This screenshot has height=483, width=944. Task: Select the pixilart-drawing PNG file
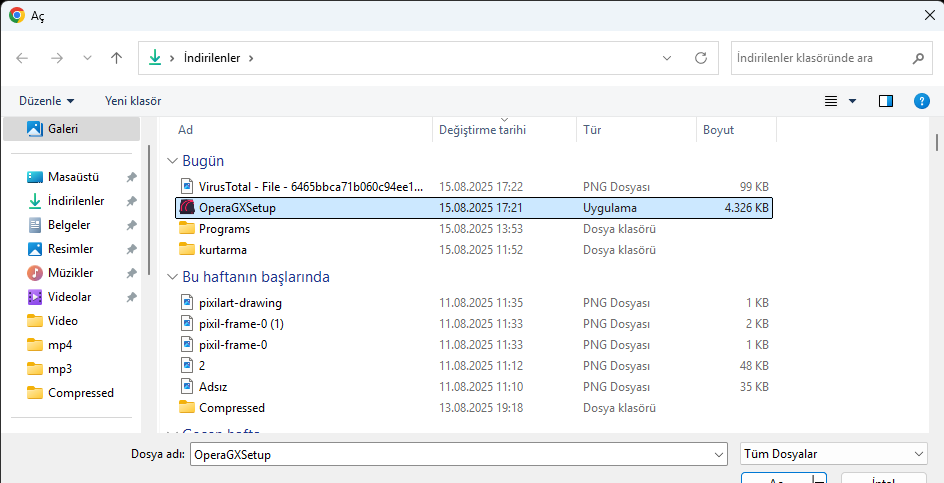click(240, 302)
